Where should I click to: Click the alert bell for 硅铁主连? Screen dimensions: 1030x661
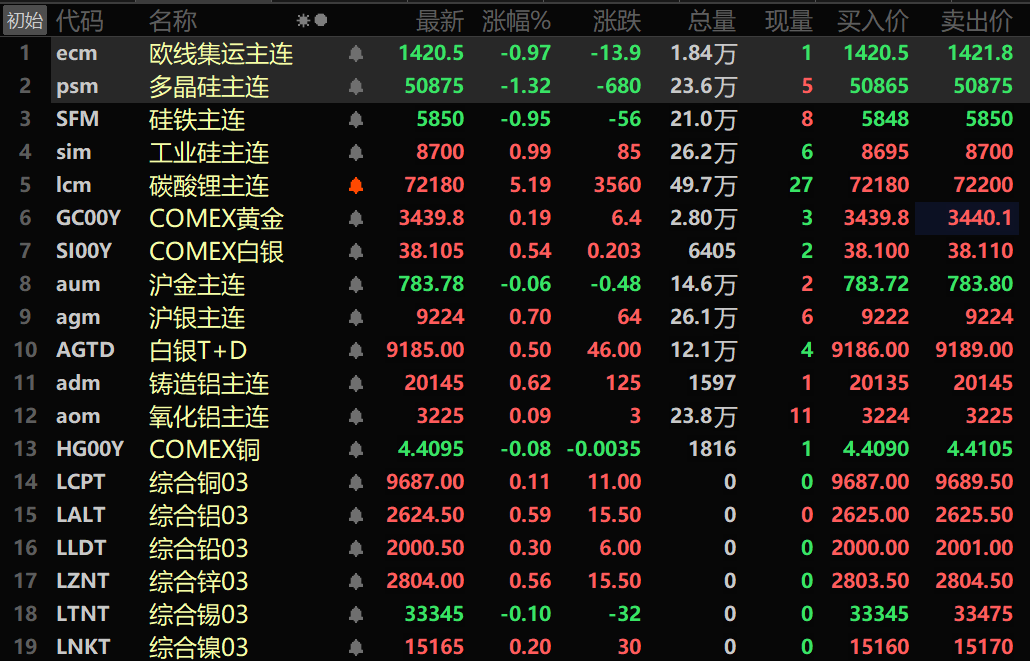(x=356, y=120)
